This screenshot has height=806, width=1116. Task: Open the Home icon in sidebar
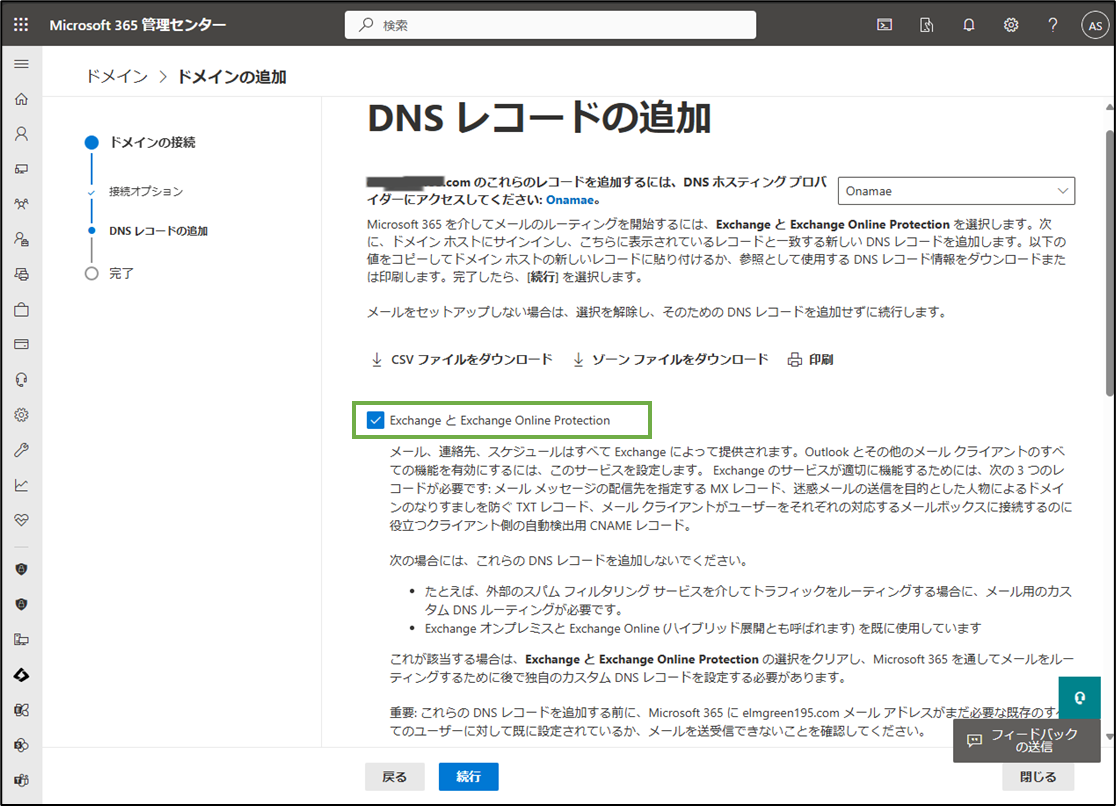21,99
